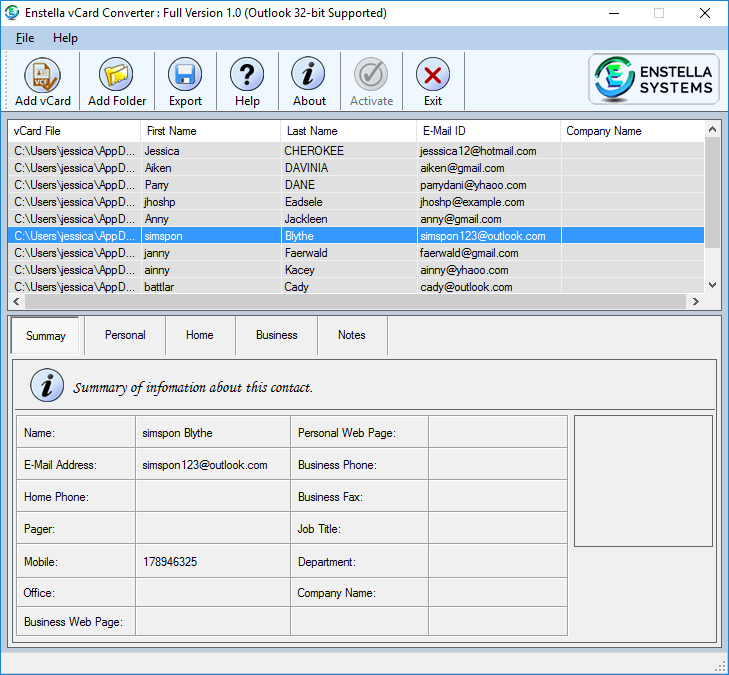Screen dimensions: 729x675
Task: Open the Help menu
Action: 65,38
